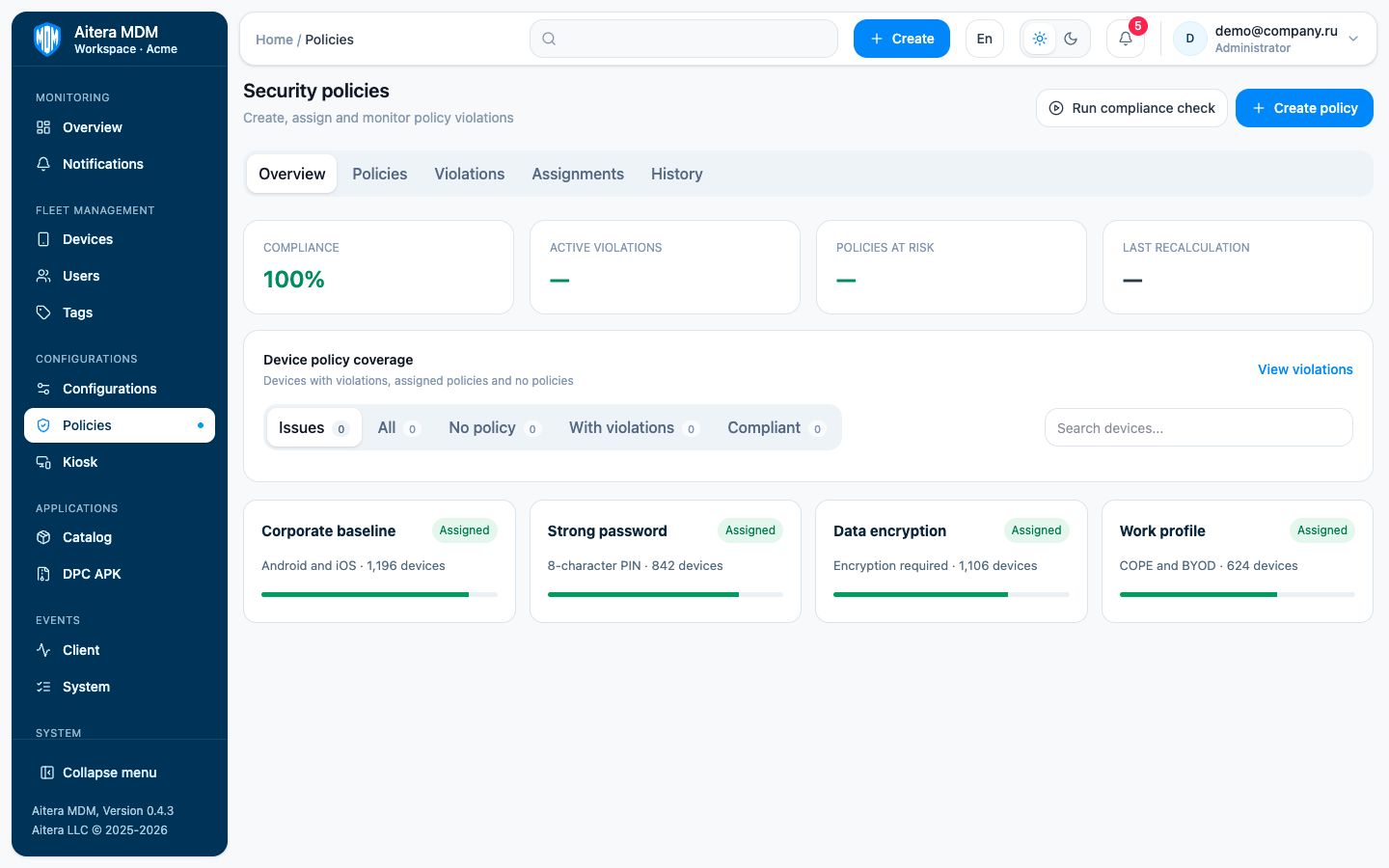Screen dimensions: 1389x868
Task: Click Run compliance check button
Action: pos(1131,108)
